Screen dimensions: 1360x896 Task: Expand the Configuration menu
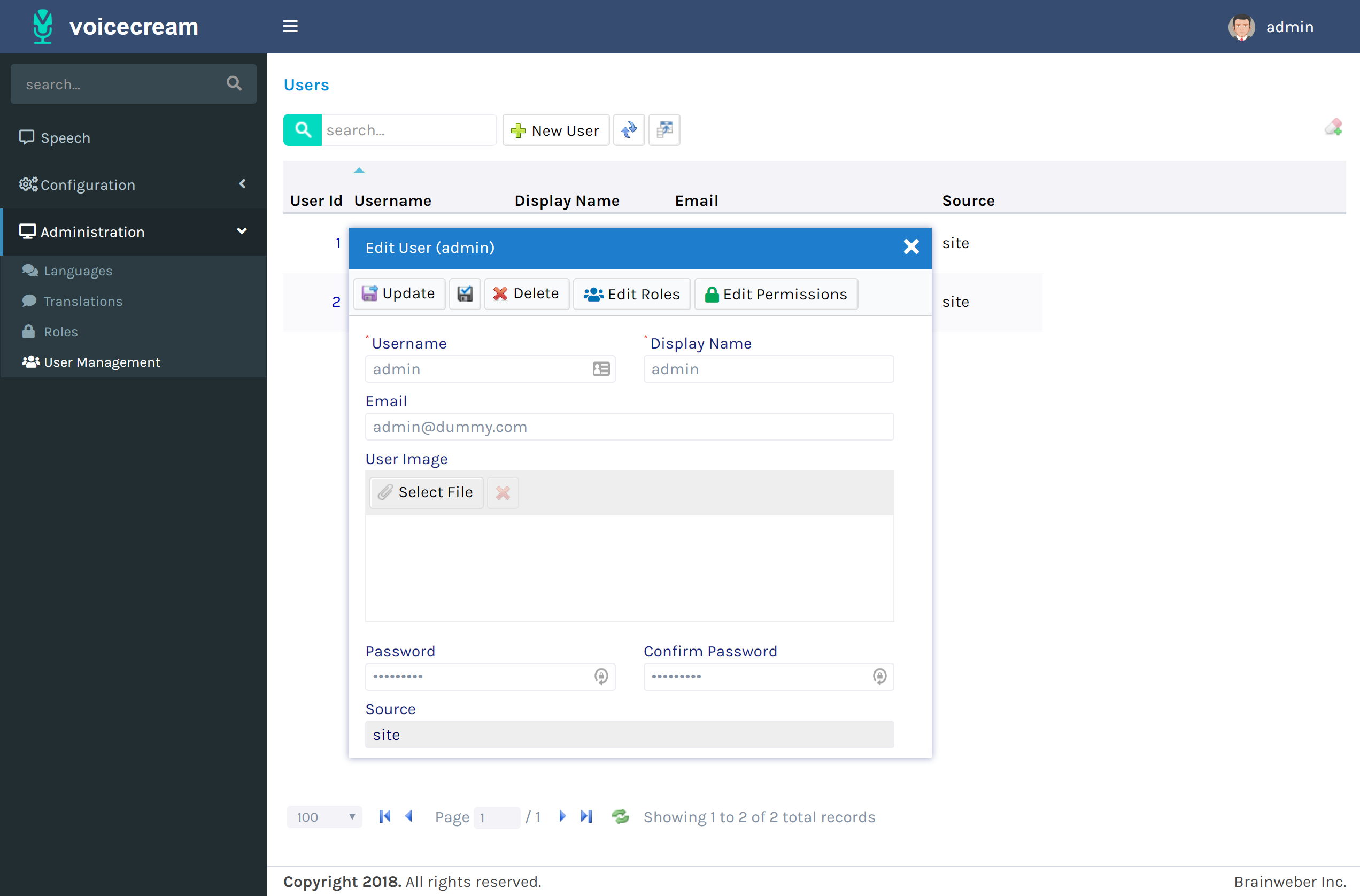pos(134,184)
